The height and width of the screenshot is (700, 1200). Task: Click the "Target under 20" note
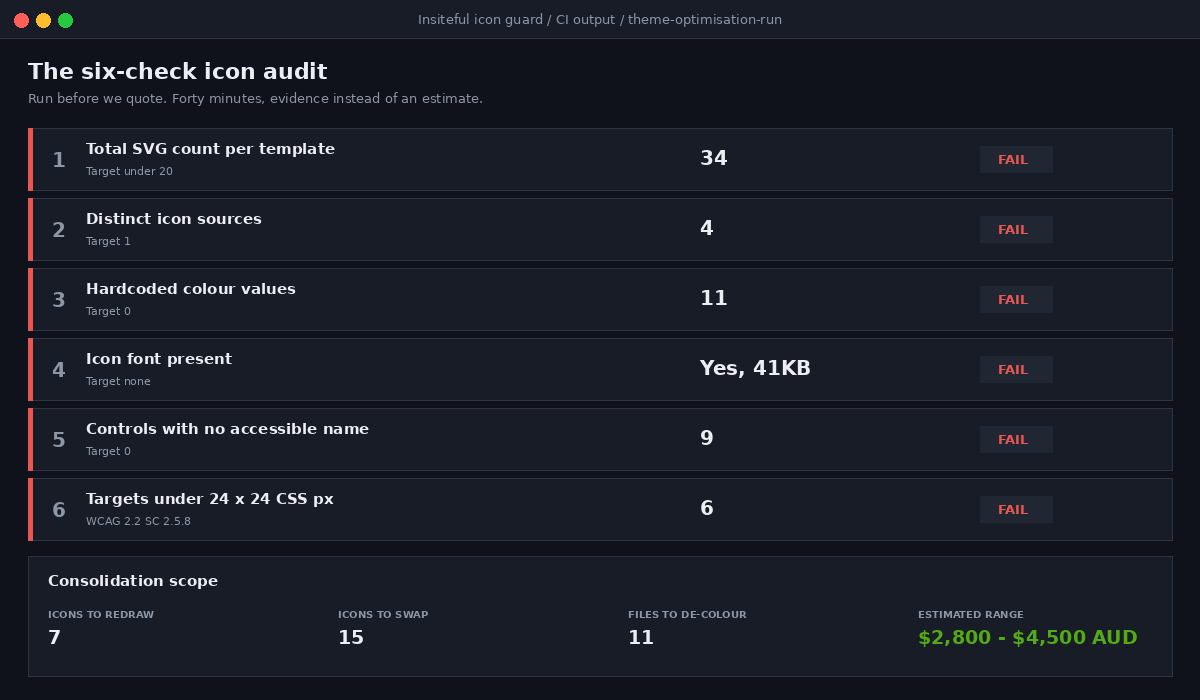pyautogui.click(x=129, y=172)
